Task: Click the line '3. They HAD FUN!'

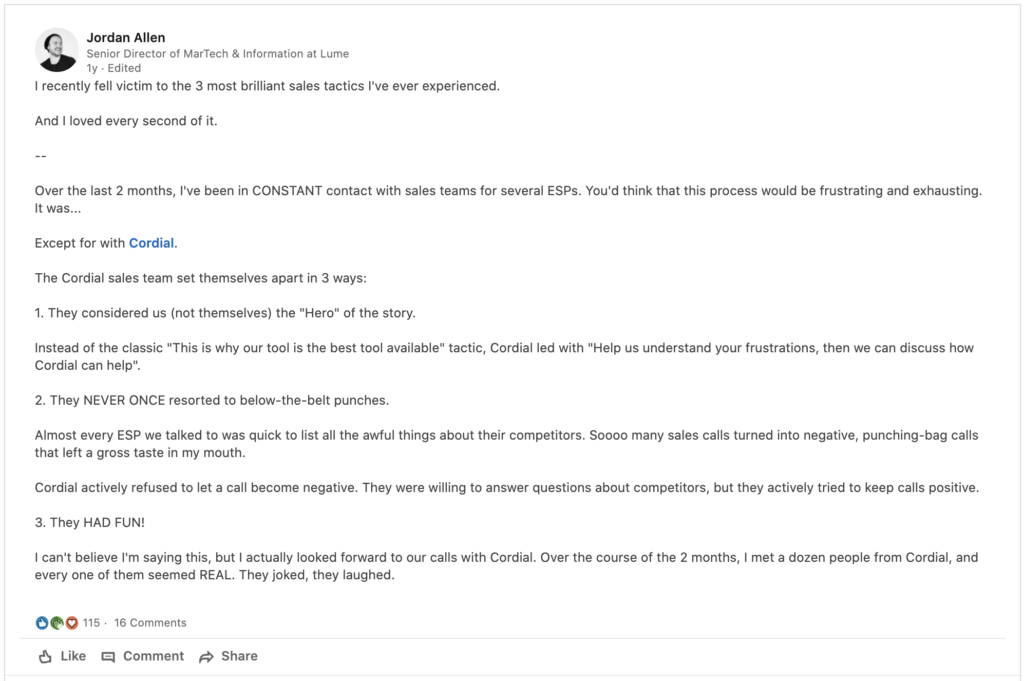Action: click(x=89, y=522)
